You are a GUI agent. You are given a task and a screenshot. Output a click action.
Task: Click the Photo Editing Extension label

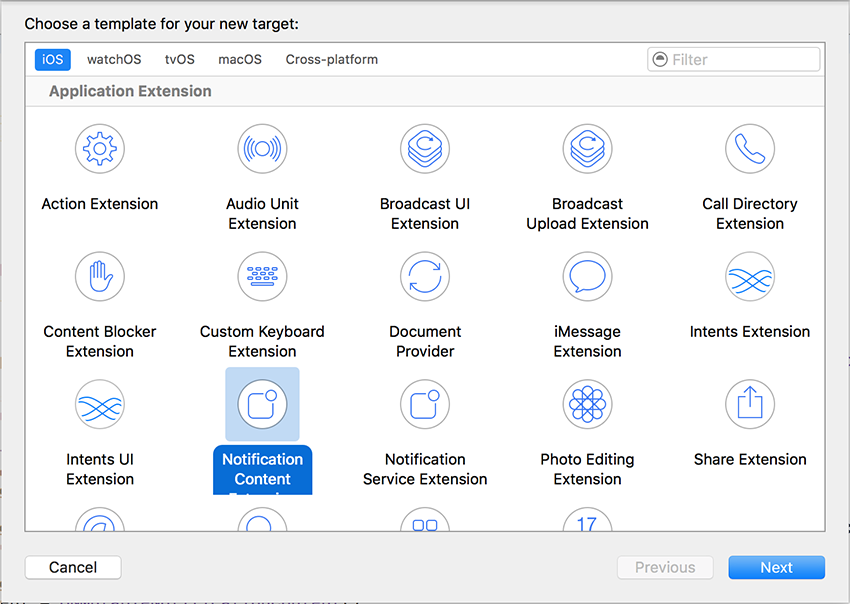point(588,470)
